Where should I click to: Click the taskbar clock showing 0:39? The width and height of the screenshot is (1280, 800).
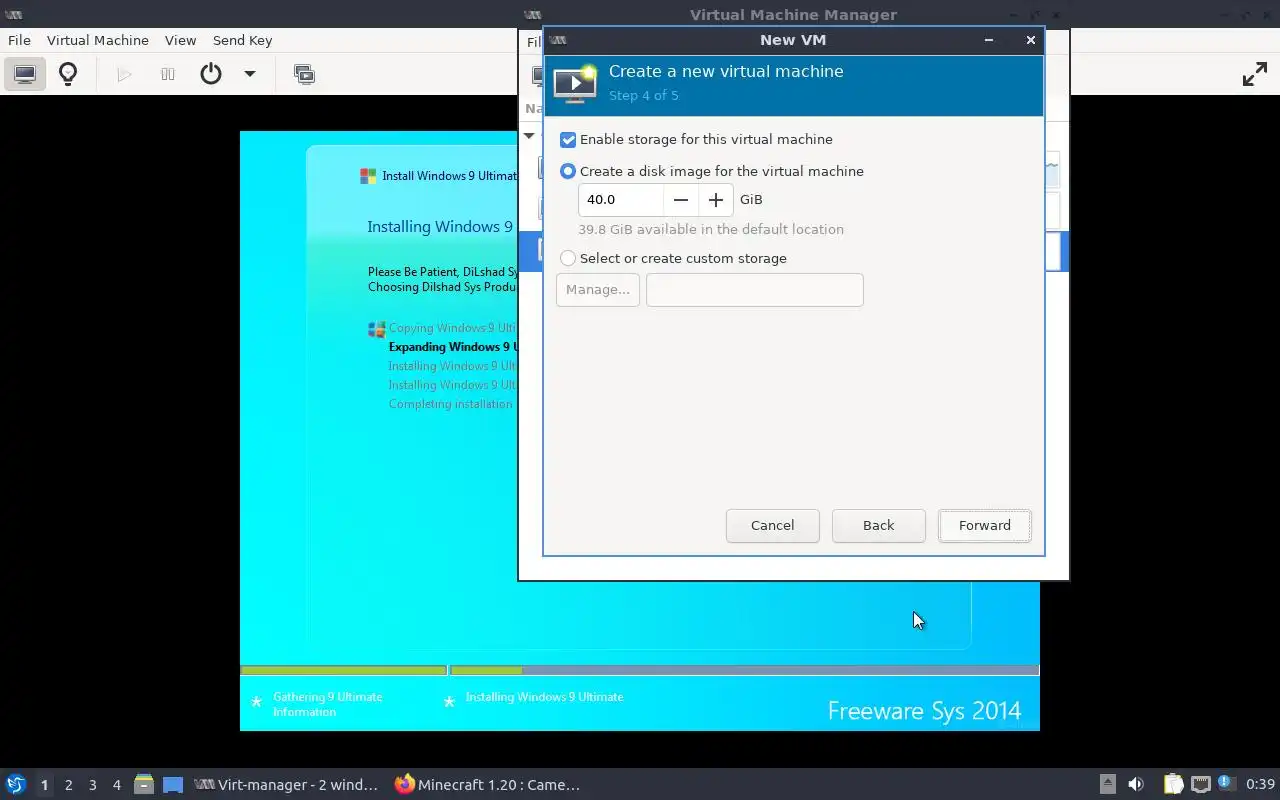coord(1260,785)
